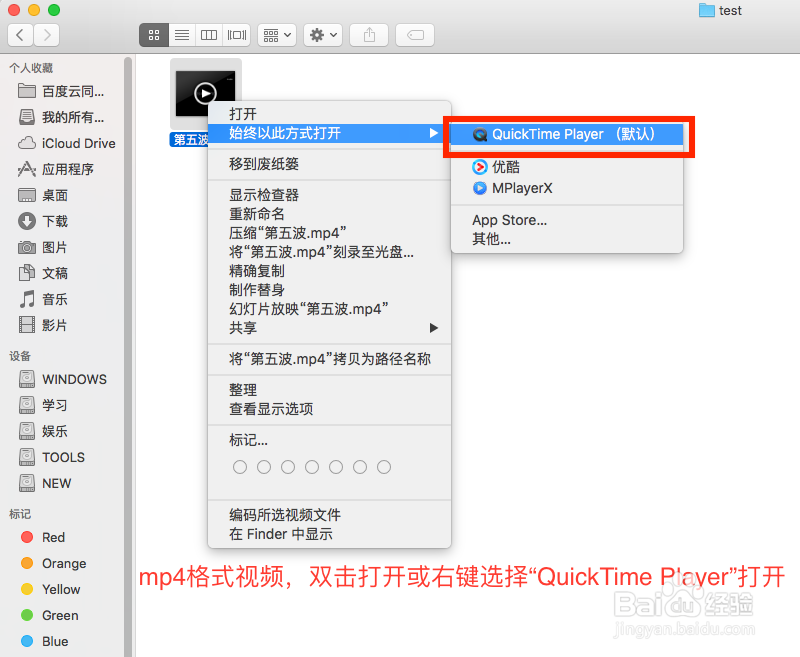Viewport: 800px width, 657px height.
Task: Open 文稿 in sidebar
Action: pyautogui.click(x=43, y=273)
